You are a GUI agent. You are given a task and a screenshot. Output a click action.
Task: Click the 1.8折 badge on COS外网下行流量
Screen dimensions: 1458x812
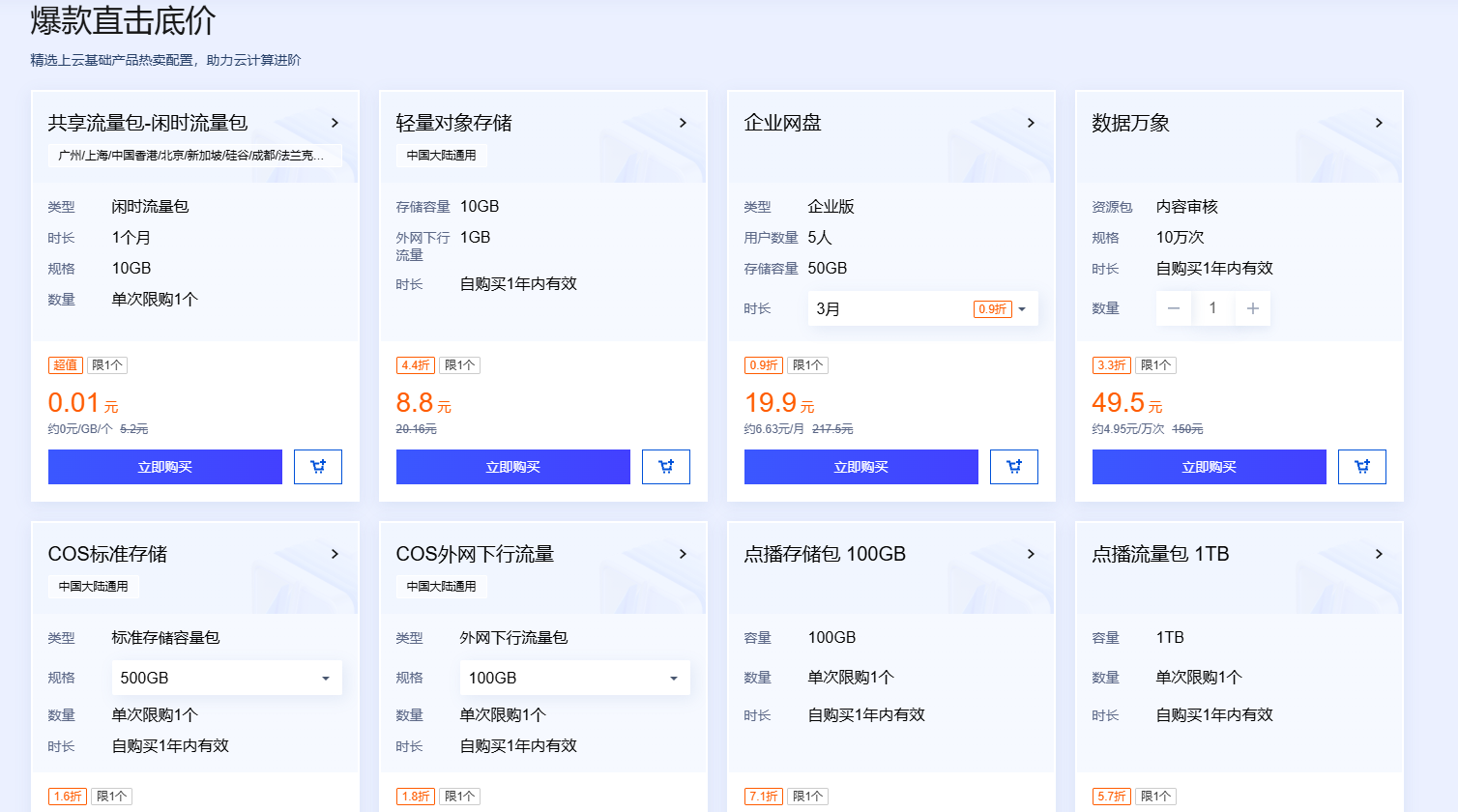pyautogui.click(x=416, y=797)
